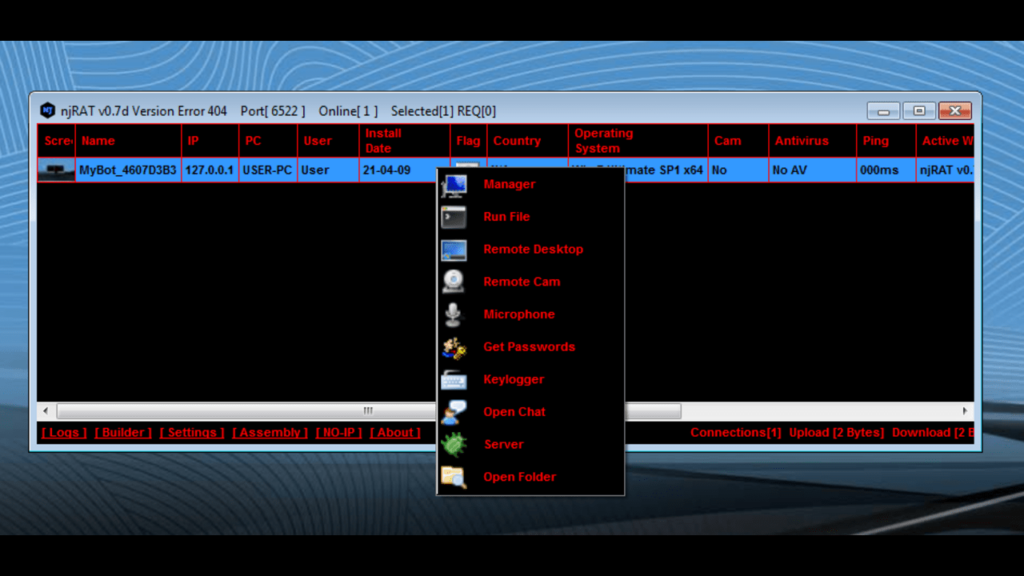Sort by the Install Date column header

[405, 140]
